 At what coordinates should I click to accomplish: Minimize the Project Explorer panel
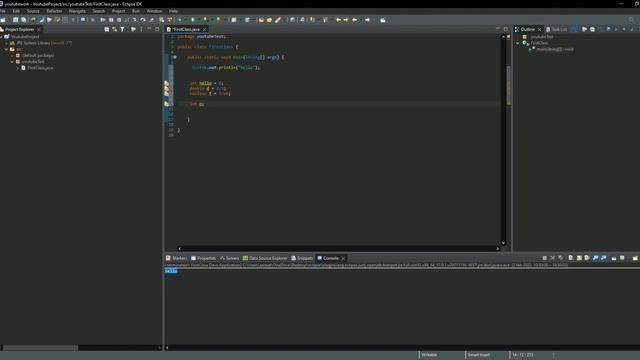149,29
